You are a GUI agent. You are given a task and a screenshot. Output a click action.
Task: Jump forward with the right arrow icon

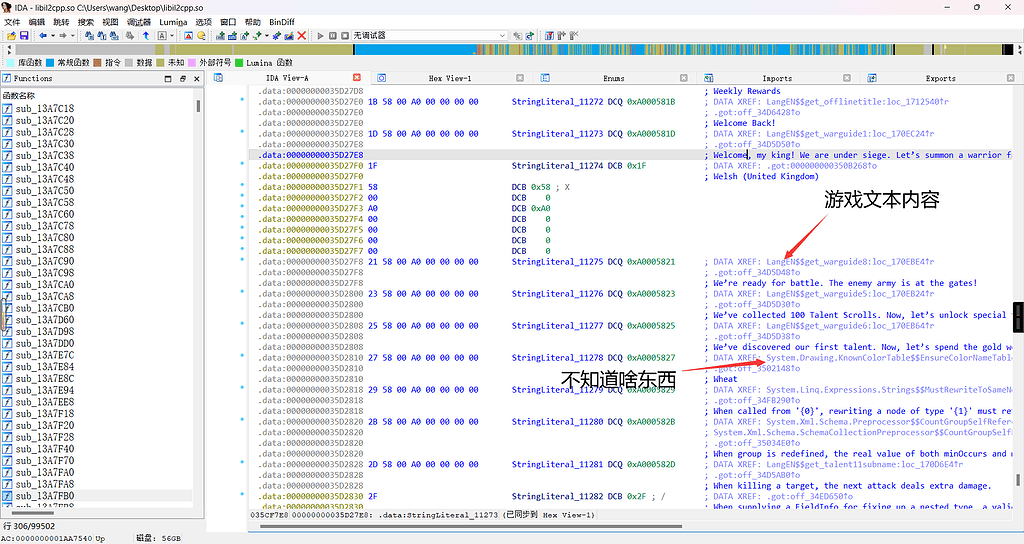[x=63, y=35]
